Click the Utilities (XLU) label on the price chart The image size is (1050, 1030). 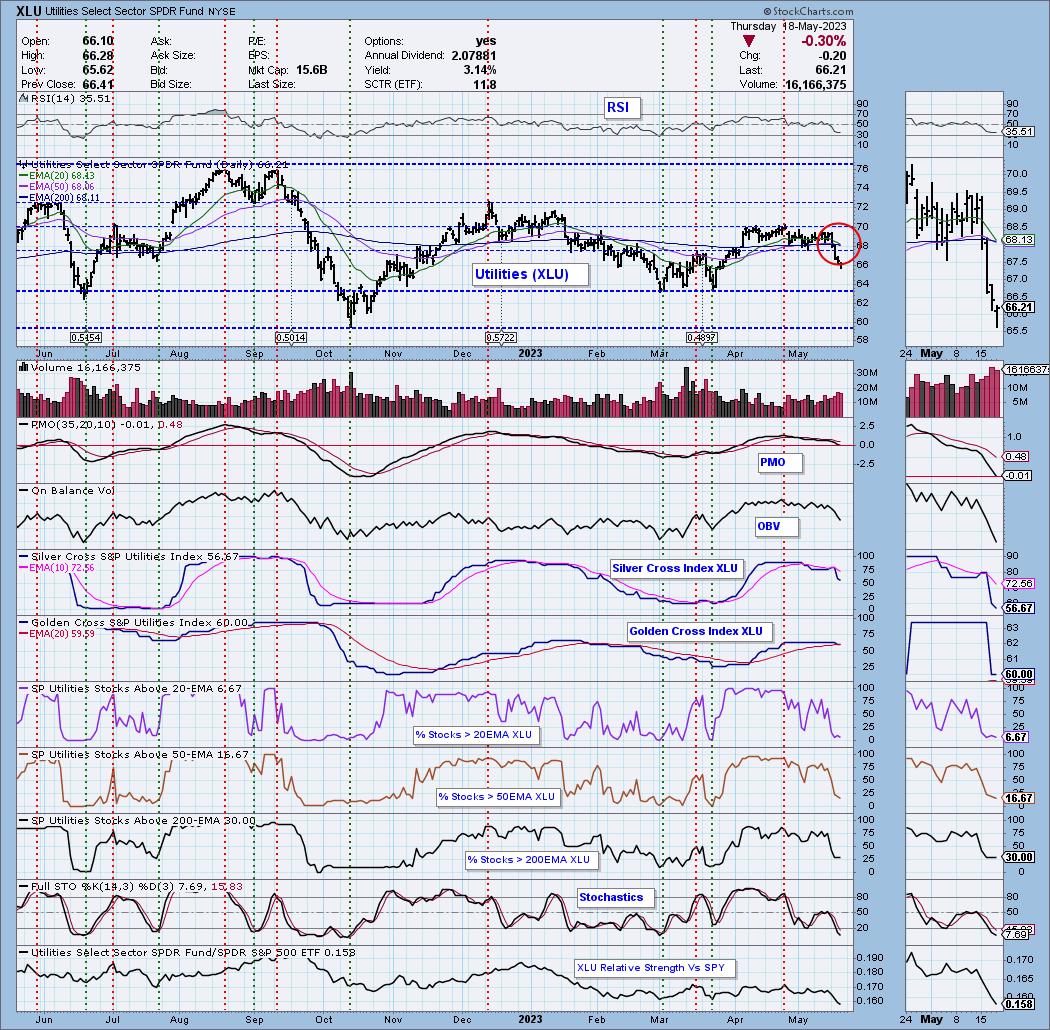[x=530, y=274]
